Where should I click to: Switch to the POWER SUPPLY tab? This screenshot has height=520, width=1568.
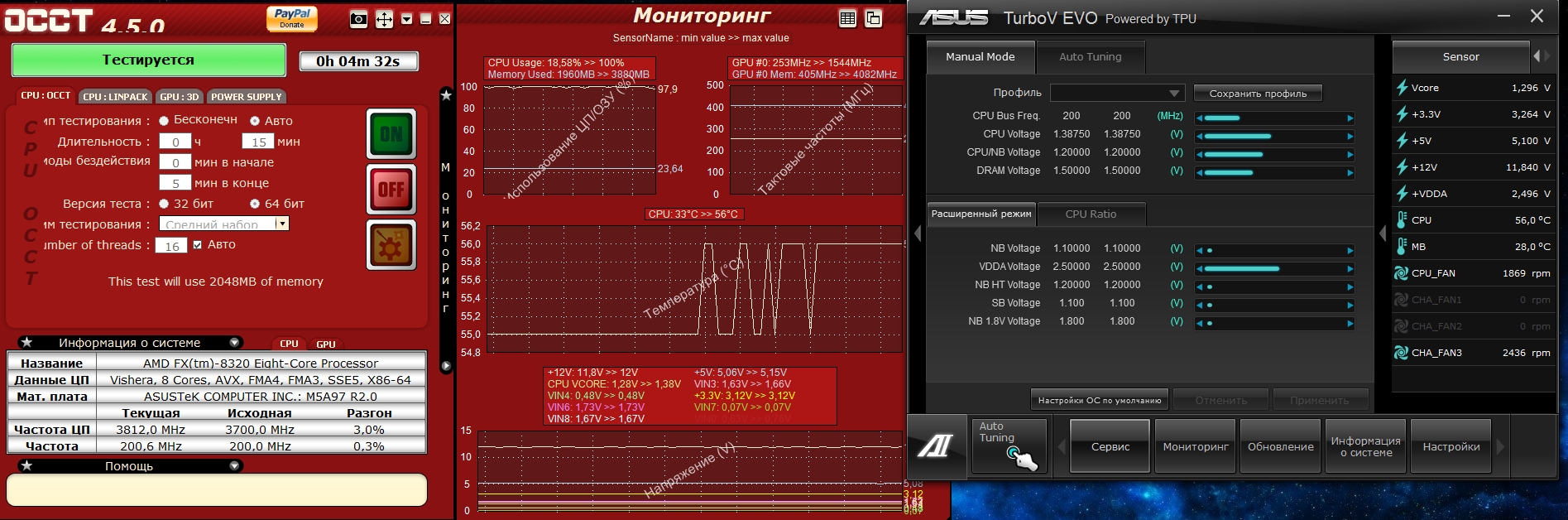coord(247,97)
